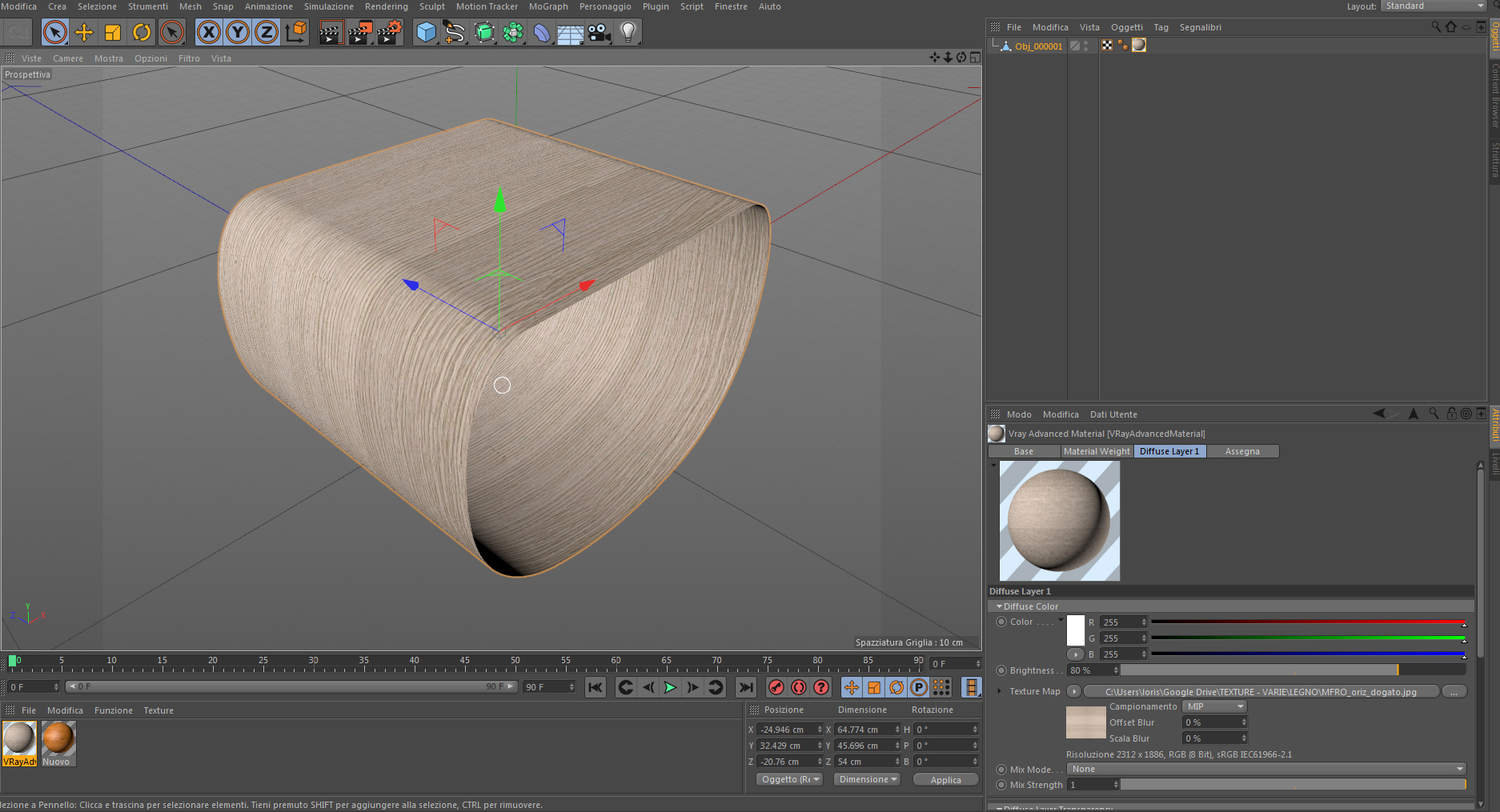Add a camera object from toolbar
Screen dimensions: 1500x812
599,33
